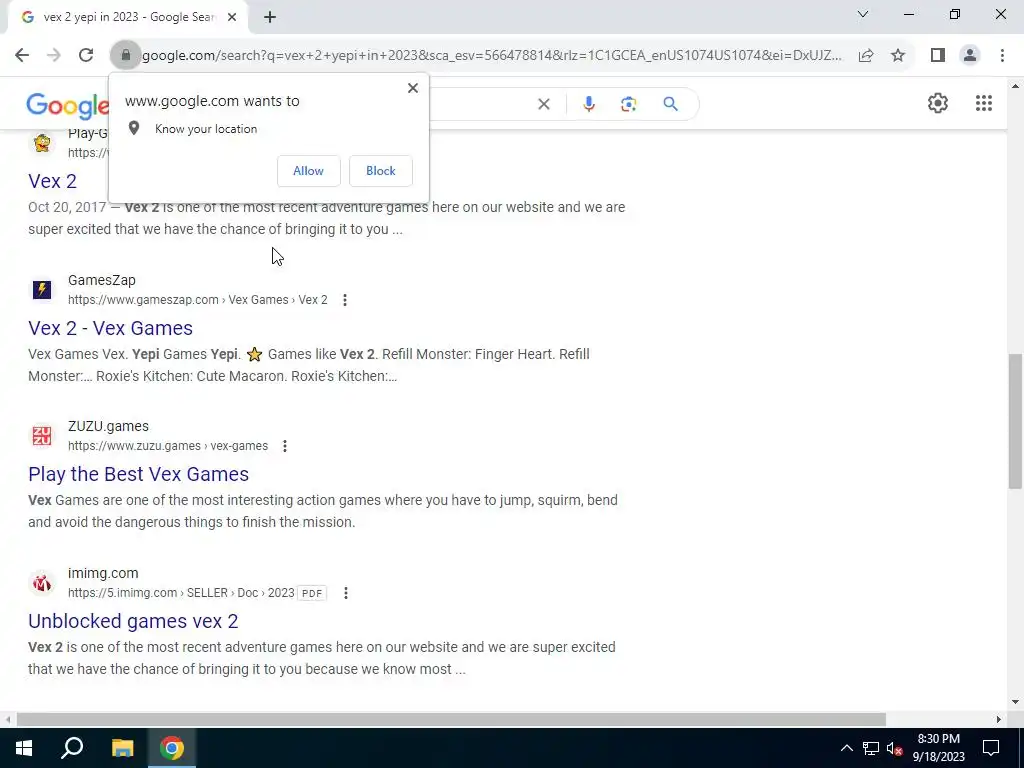Click the scroll down arrow
Image resolution: width=1024 pixels, height=768 pixels.
point(1015,702)
